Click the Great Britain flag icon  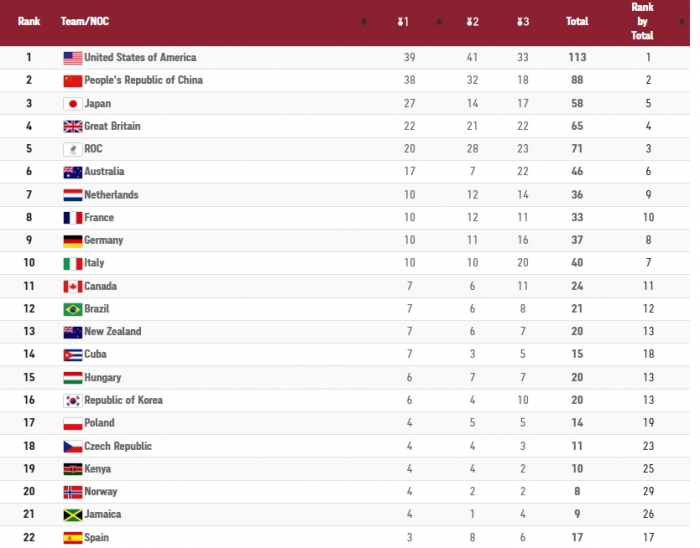[x=73, y=127]
